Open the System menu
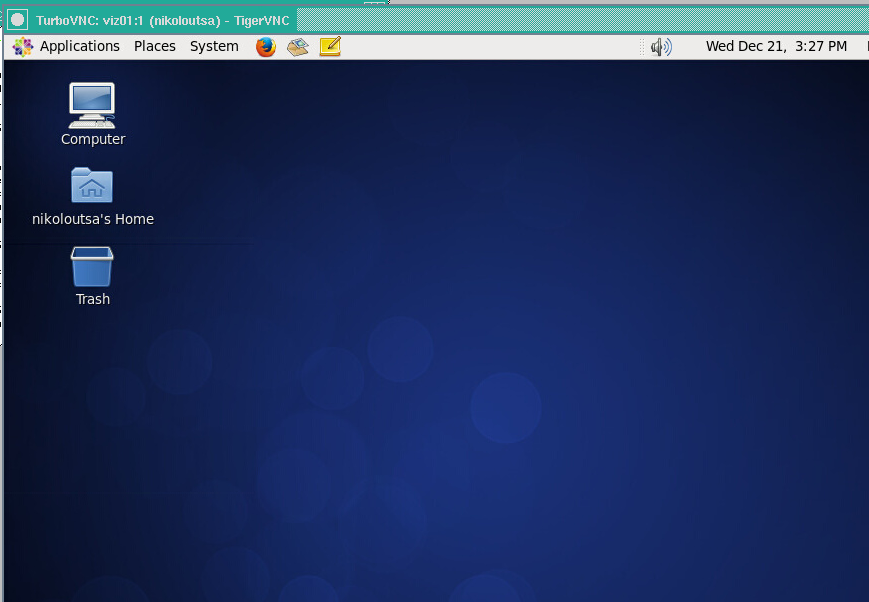Image resolution: width=869 pixels, height=602 pixels. (213, 46)
